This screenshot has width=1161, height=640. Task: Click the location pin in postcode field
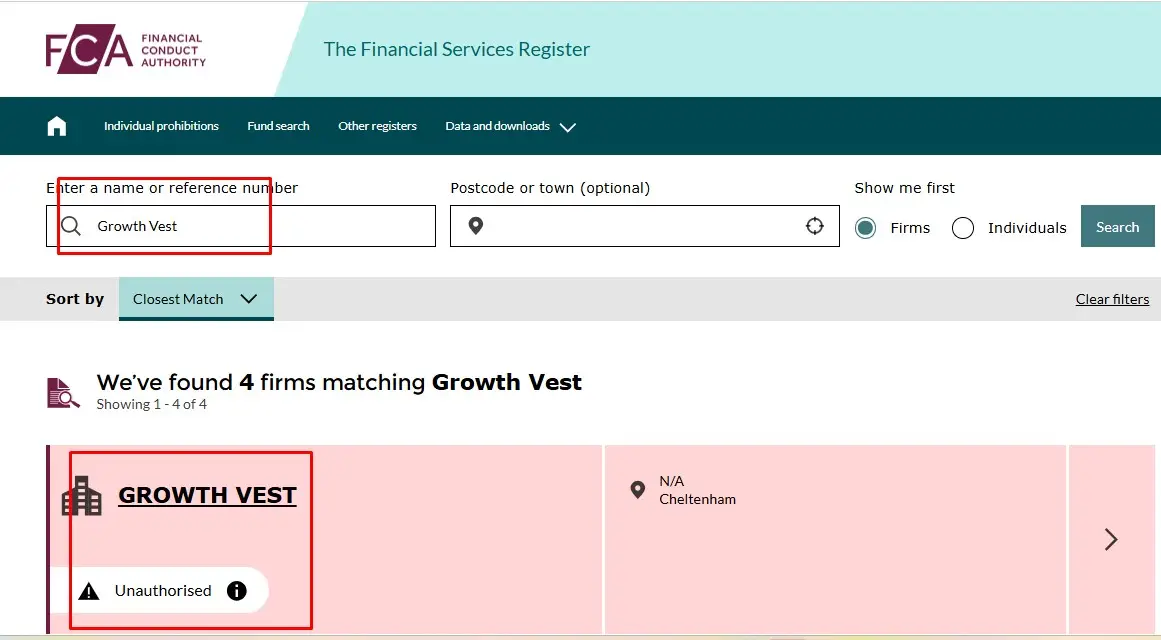click(x=475, y=226)
